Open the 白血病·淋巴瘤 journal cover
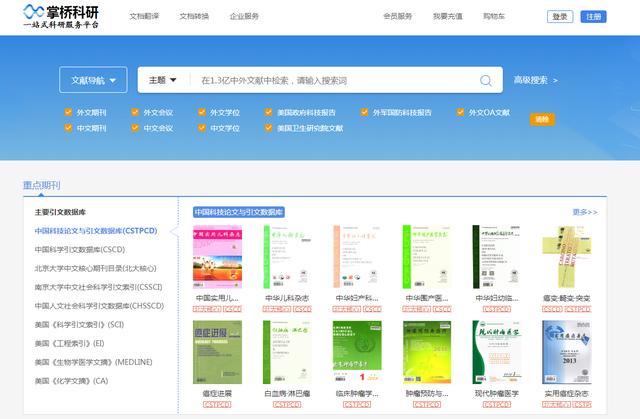 [x=287, y=352]
